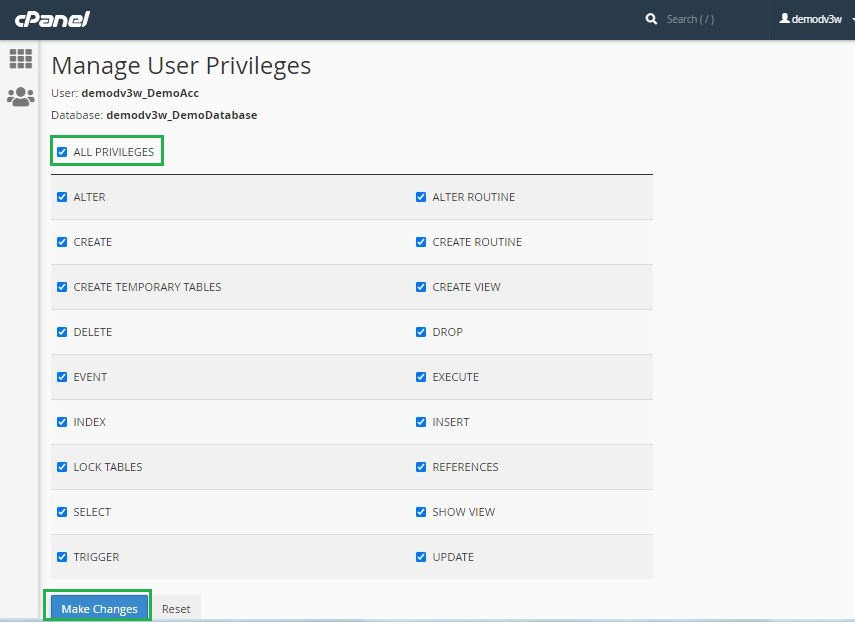The width and height of the screenshot is (855, 622).
Task: Toggle the UPDATE checkbox
Action: (421, 557)
